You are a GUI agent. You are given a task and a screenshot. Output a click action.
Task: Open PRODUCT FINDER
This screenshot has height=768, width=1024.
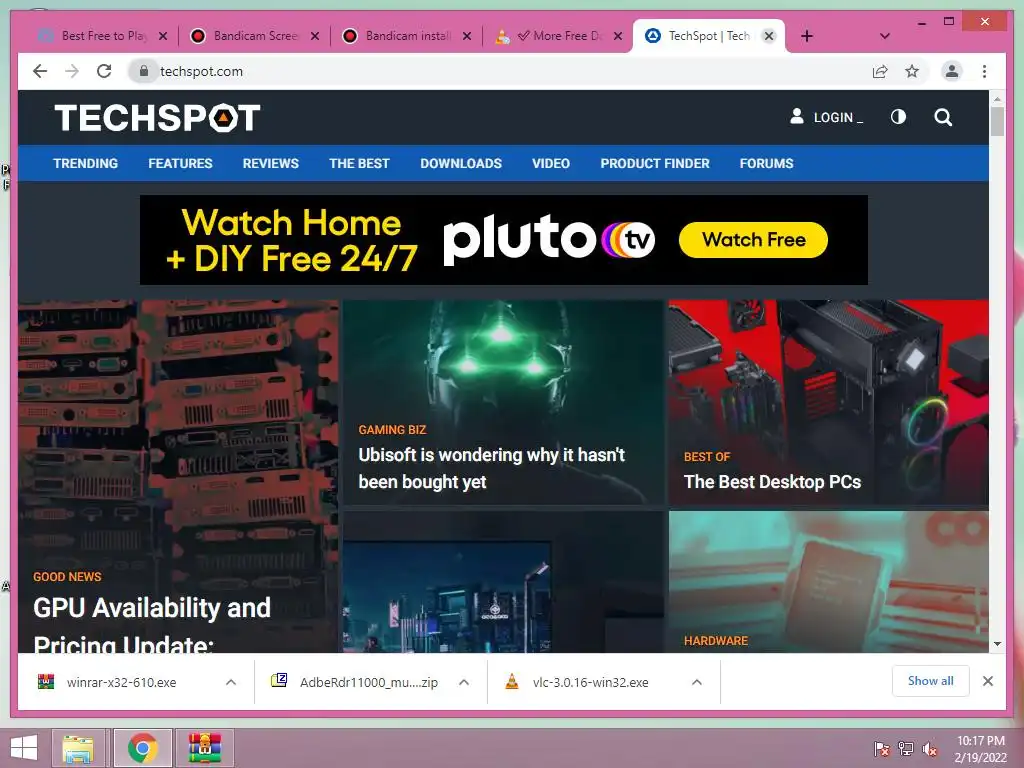coord(655,163)
